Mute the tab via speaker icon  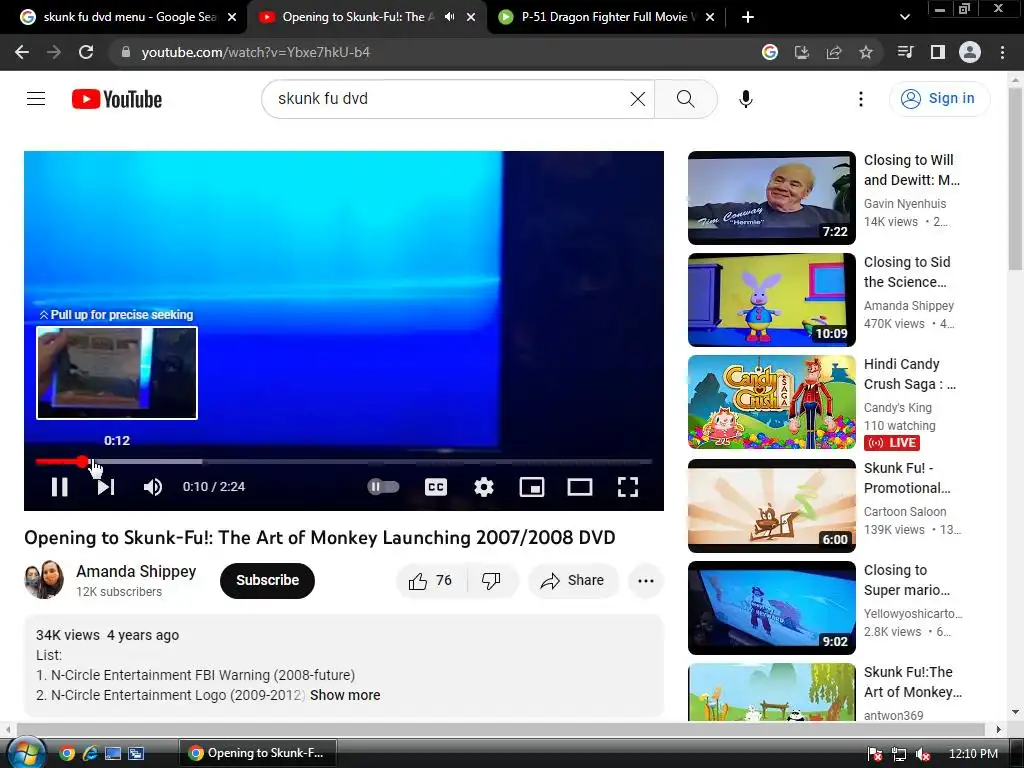[449, 17]
